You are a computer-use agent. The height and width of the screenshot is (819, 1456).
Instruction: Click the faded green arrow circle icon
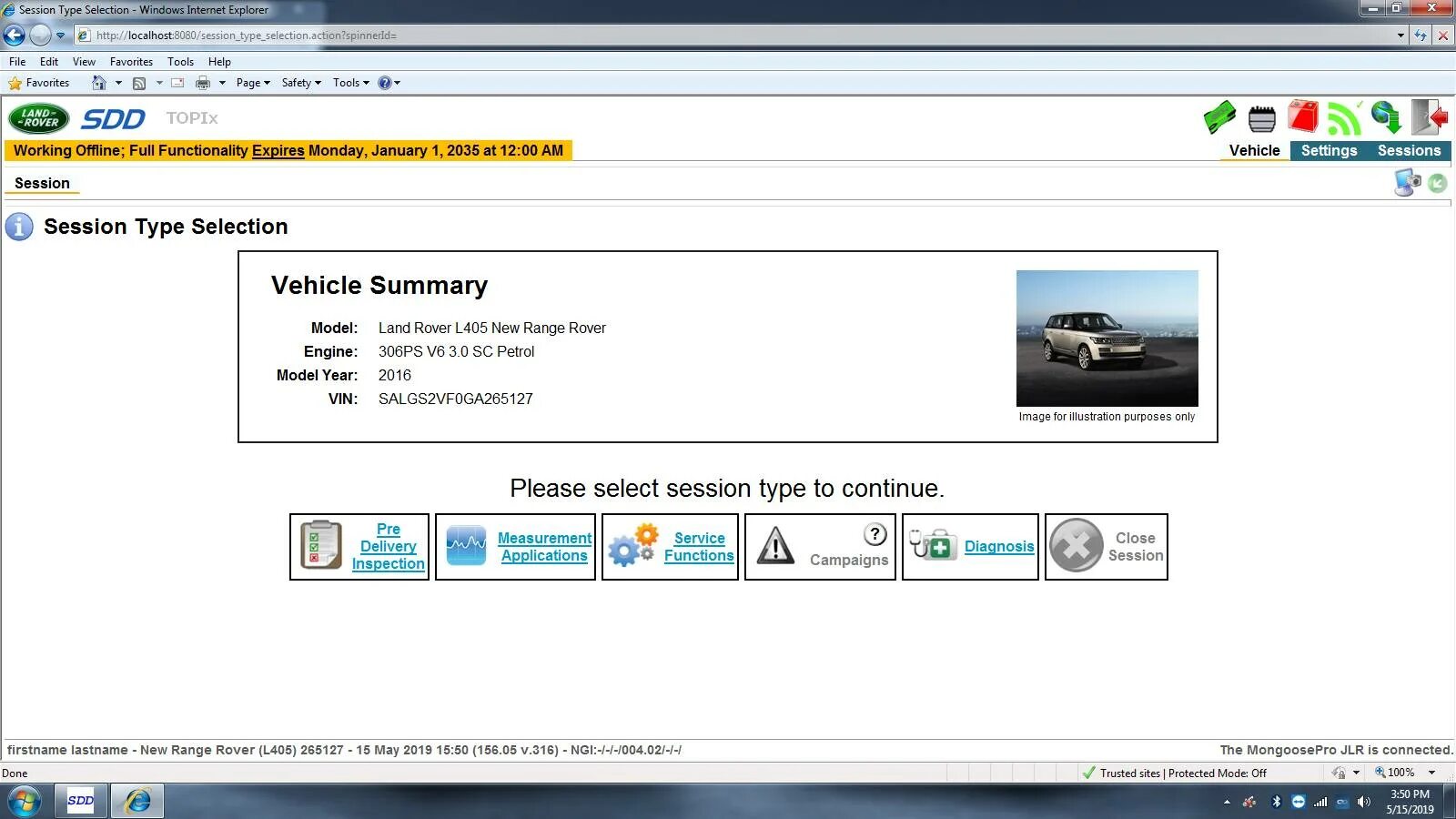1438,184
